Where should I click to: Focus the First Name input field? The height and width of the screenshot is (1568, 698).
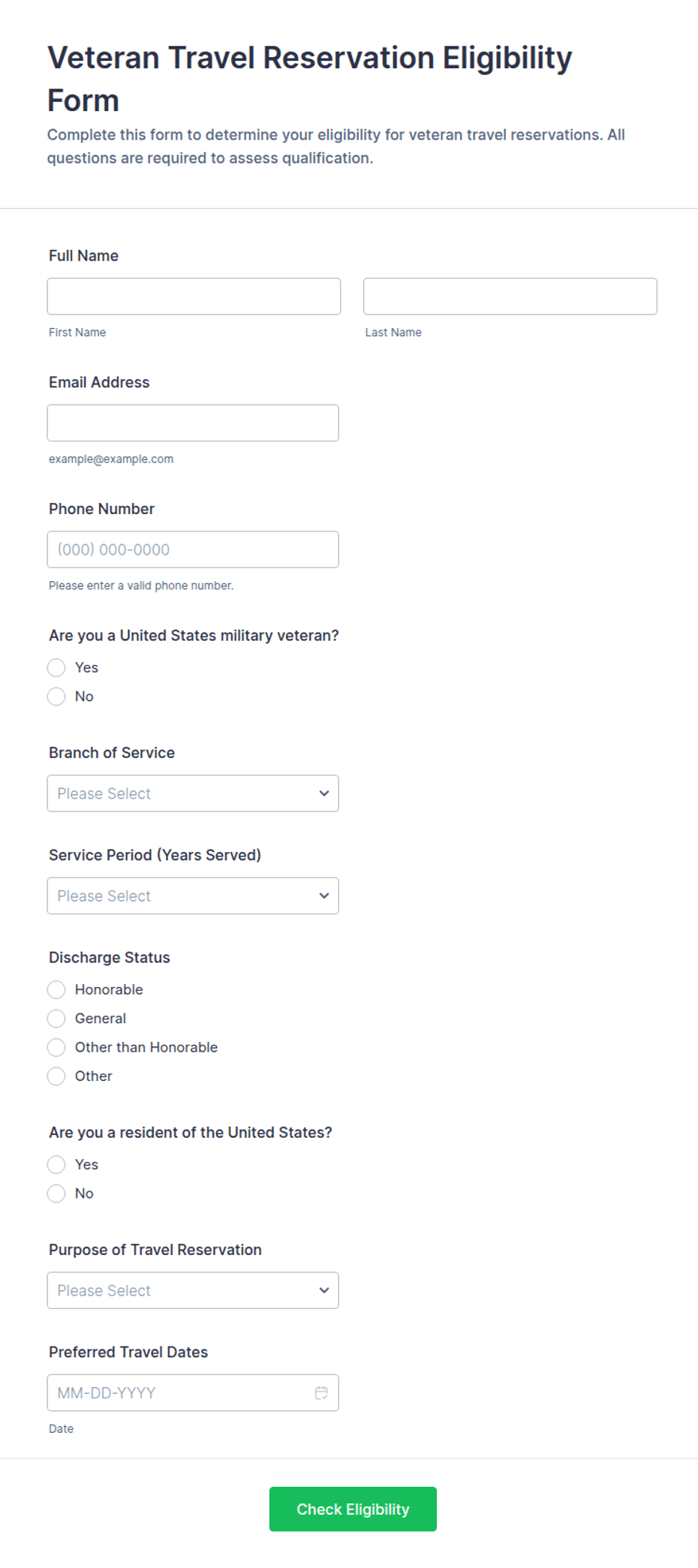tap(194, 296)
